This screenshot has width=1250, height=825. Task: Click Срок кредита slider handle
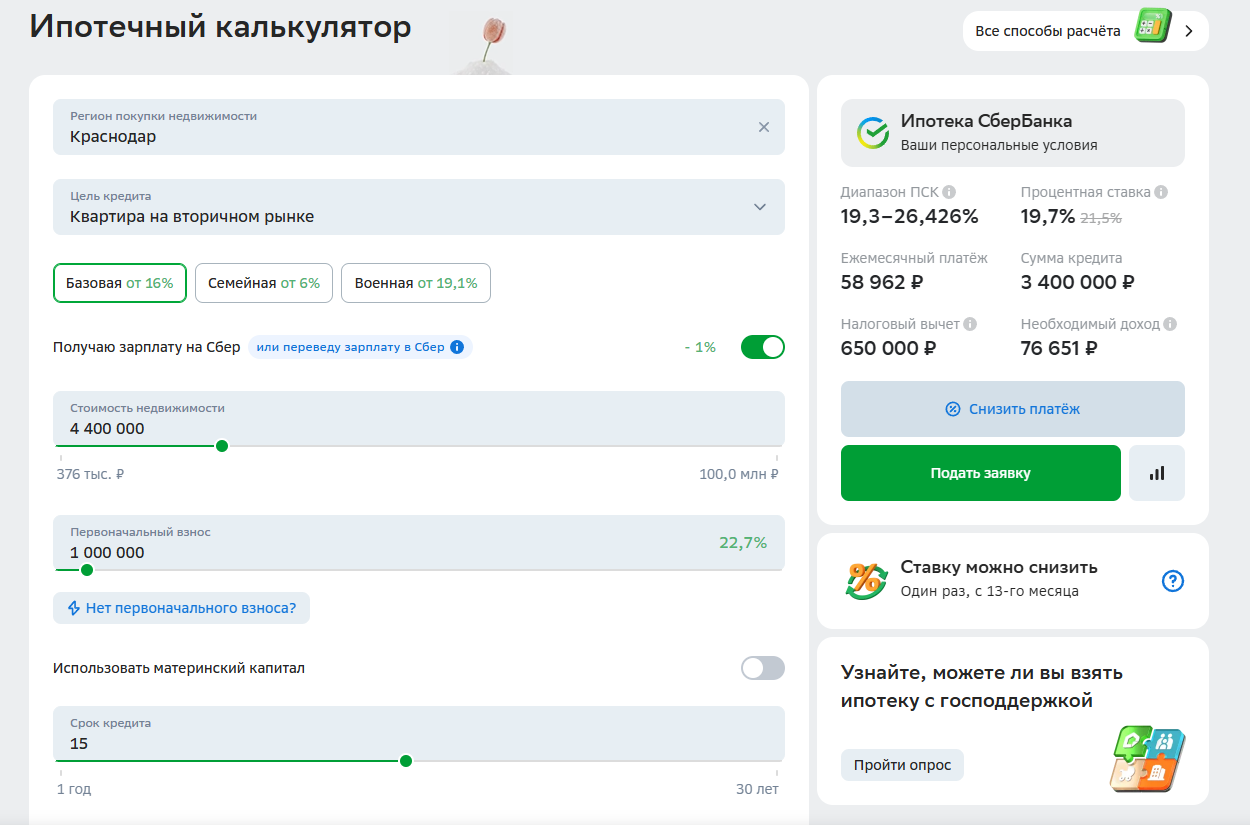(x=406, y=761)
